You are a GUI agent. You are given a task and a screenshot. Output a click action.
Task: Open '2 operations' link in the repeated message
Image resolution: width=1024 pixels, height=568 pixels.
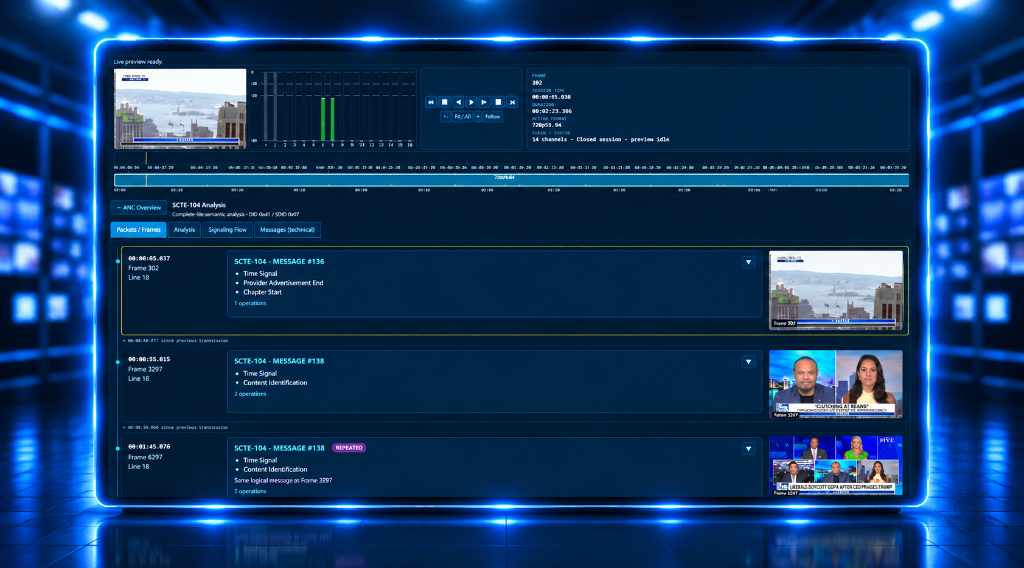250,491
